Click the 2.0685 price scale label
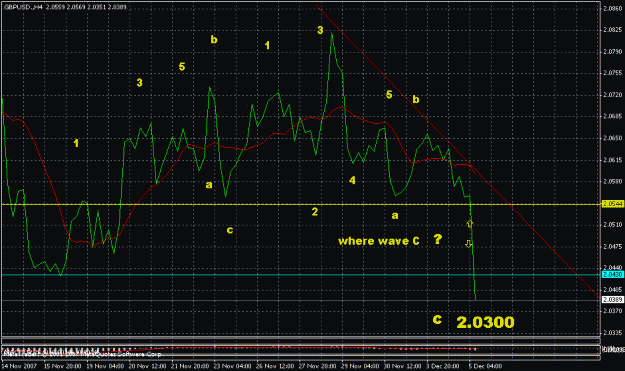Image resolution: width=625 pixels, height=371 pixels. (x=613, y=116)
